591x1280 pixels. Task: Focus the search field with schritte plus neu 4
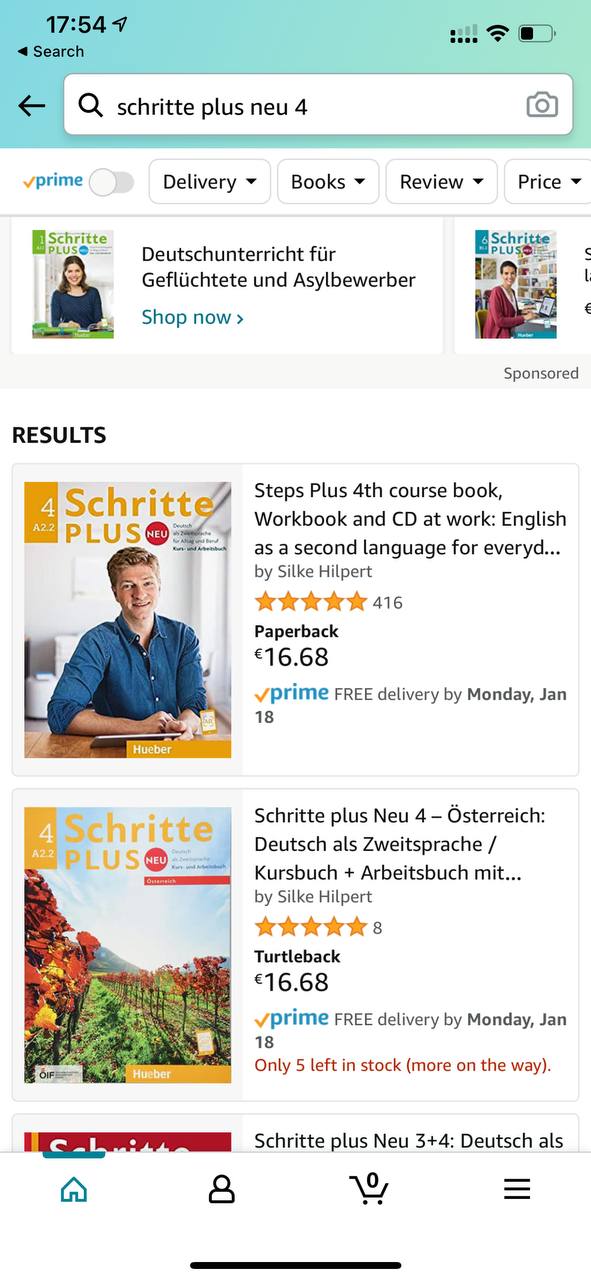pos(318,104)
